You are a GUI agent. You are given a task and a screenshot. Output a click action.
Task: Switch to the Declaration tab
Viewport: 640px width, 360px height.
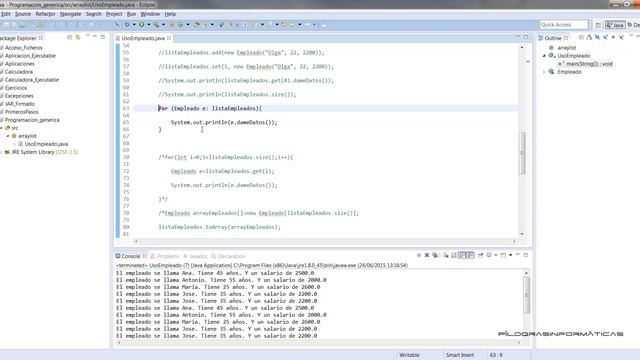(228, 256)
